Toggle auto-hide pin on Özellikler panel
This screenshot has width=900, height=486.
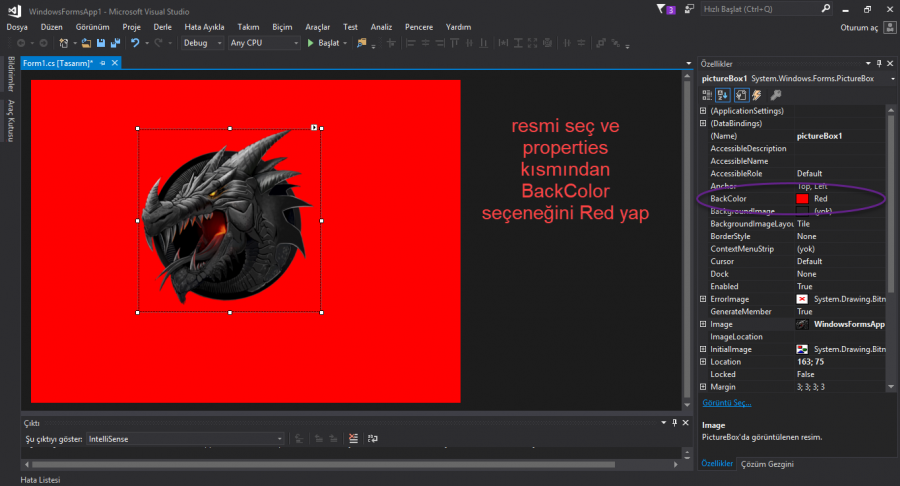point(879,64)
